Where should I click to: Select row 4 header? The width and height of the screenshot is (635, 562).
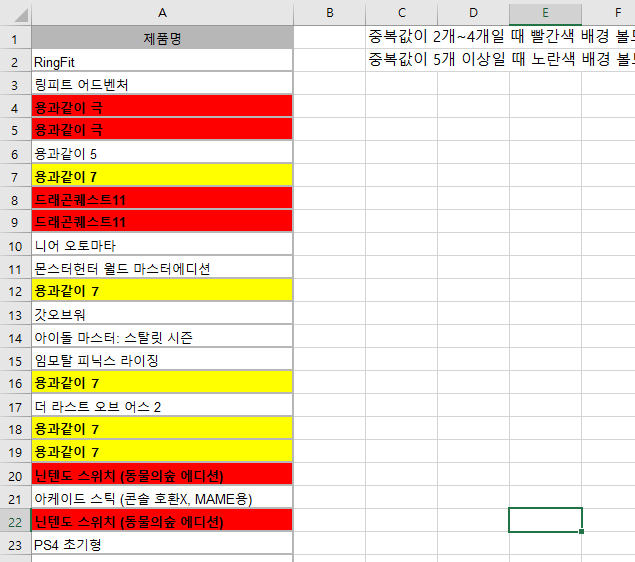pos(15,107)
